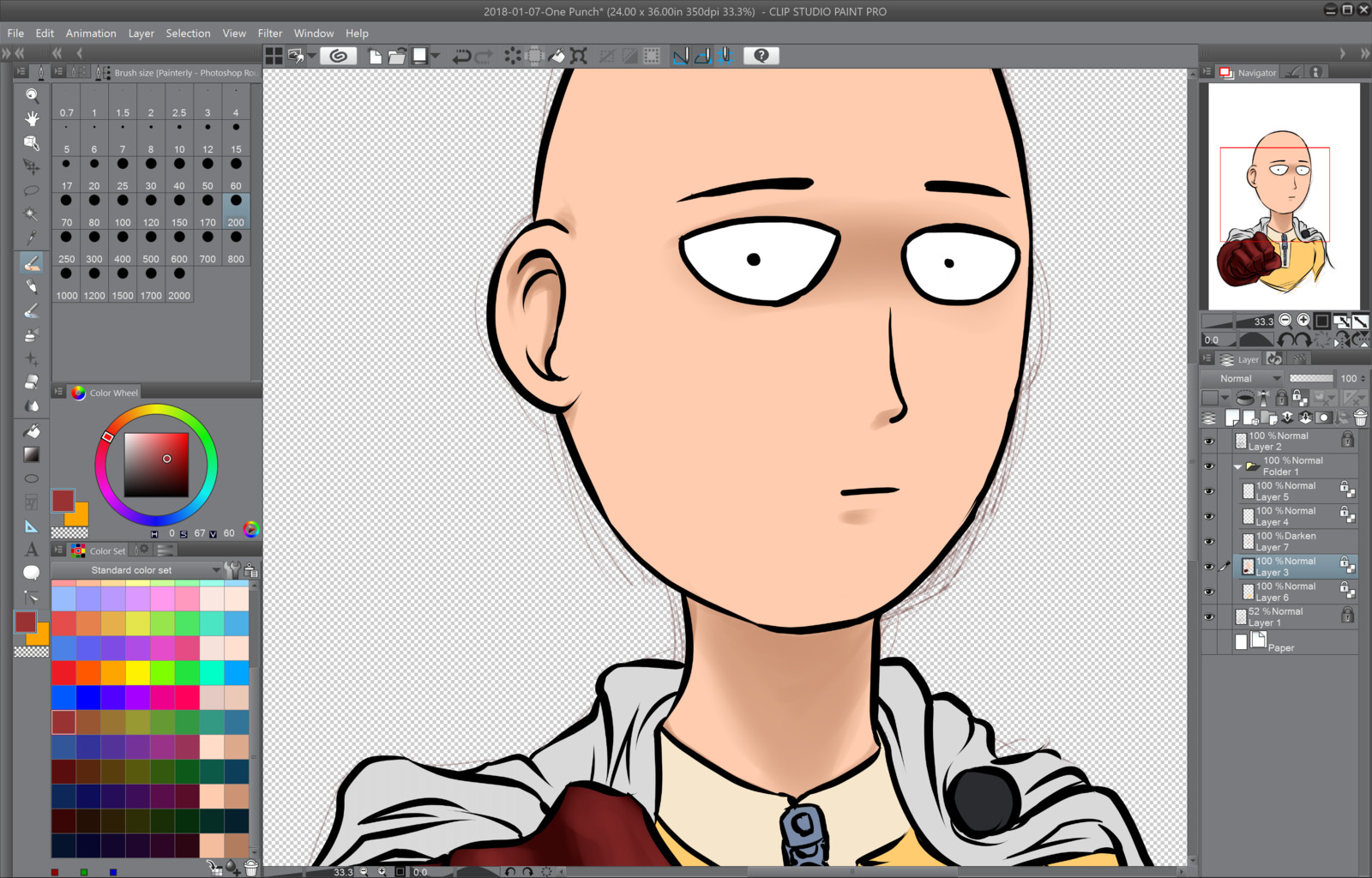Open the Navigator panel menu icon
The image size is (1372, 878).
coord(1207,72)
